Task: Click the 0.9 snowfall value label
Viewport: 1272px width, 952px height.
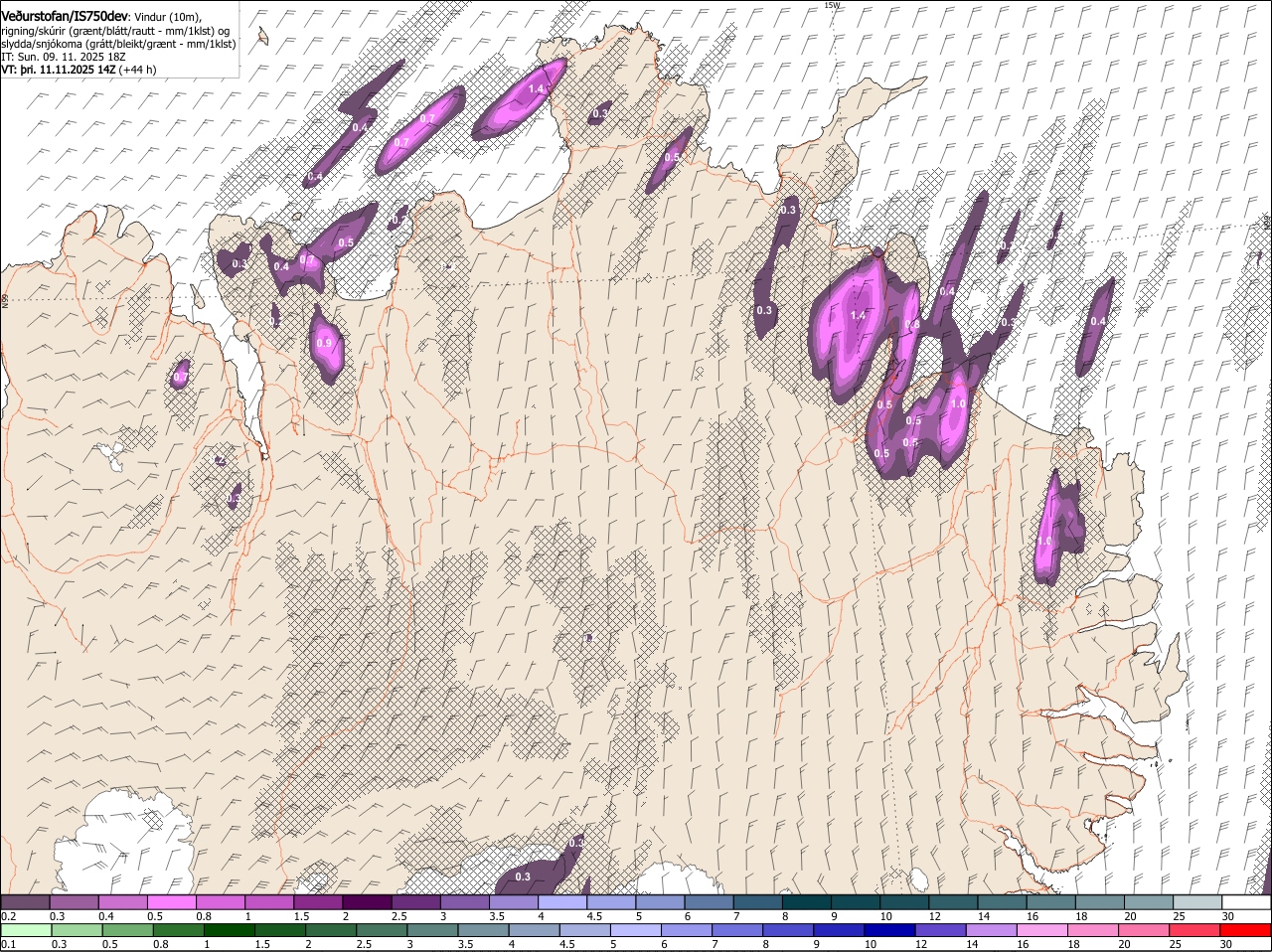Action: [324, 343]
